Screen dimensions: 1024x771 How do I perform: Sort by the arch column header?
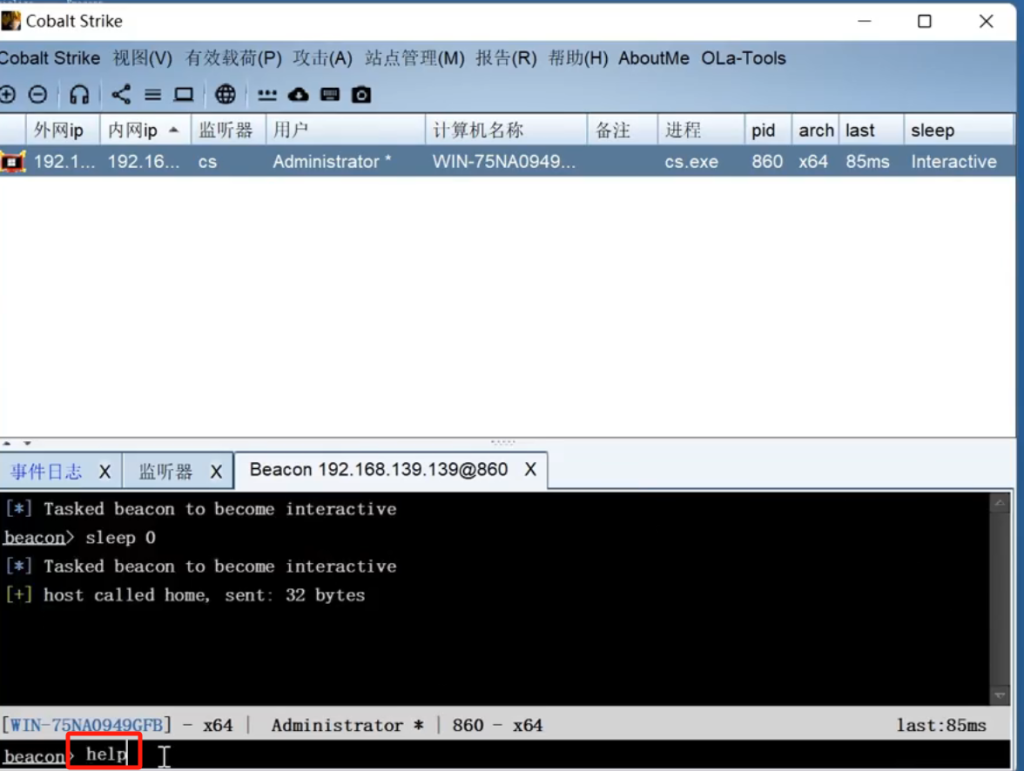coord(815,130)
